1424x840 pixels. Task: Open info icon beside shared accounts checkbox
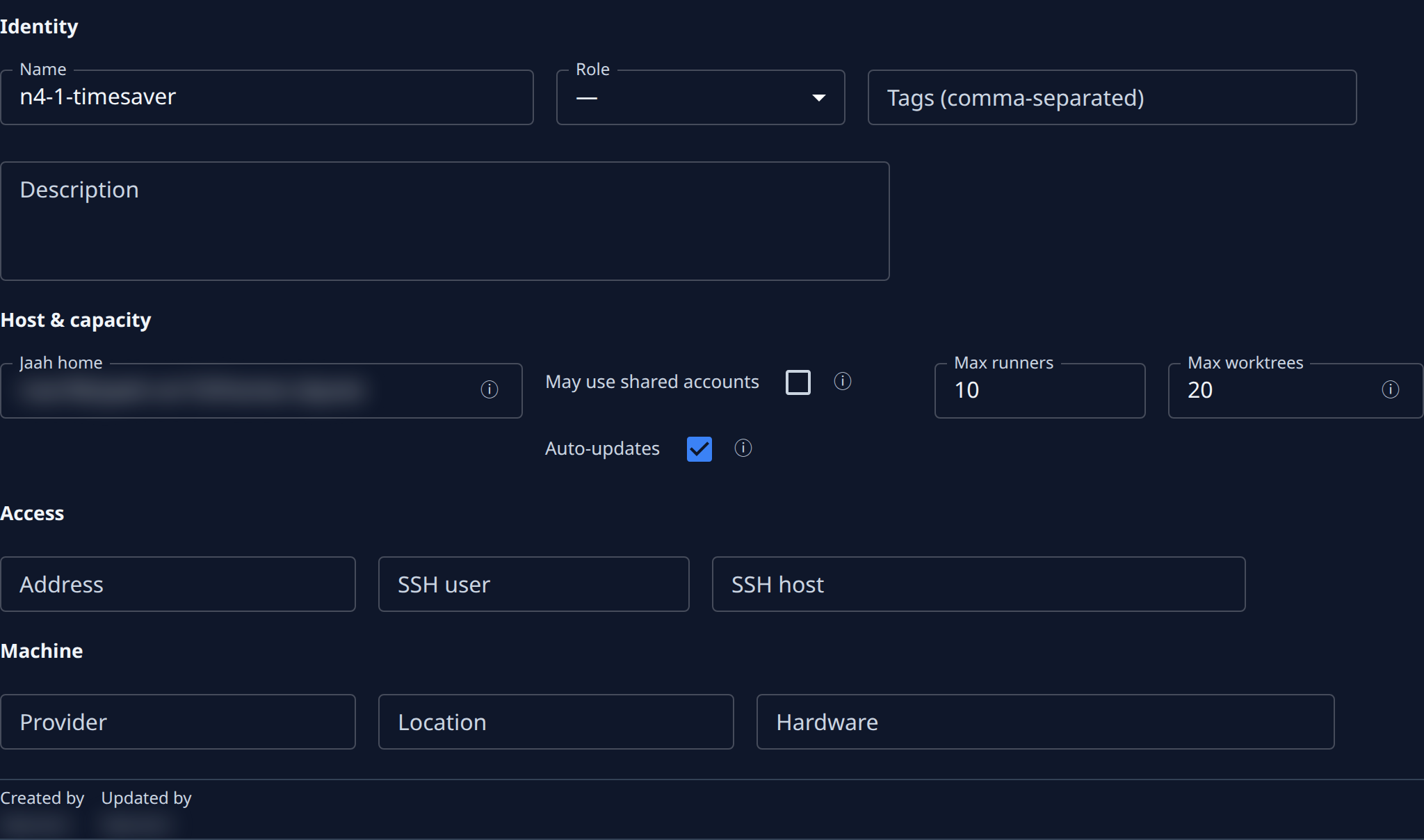pos(843,381)
